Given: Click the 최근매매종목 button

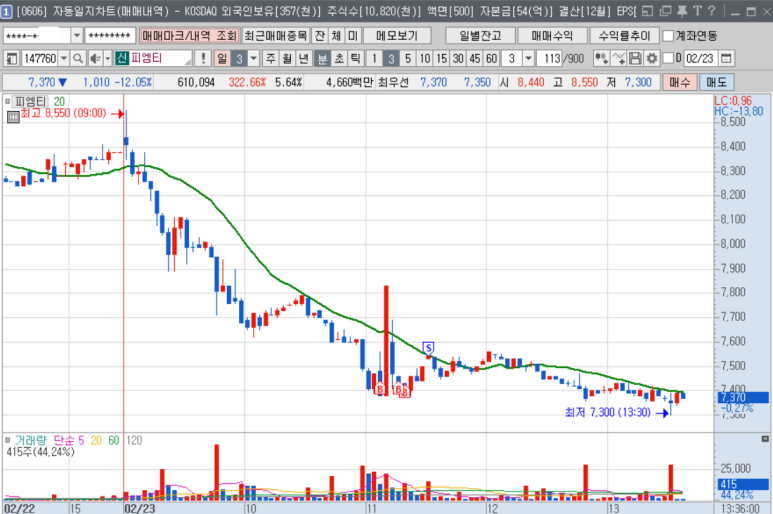Looking at the screenshot, I should click(x=275, y=35).
